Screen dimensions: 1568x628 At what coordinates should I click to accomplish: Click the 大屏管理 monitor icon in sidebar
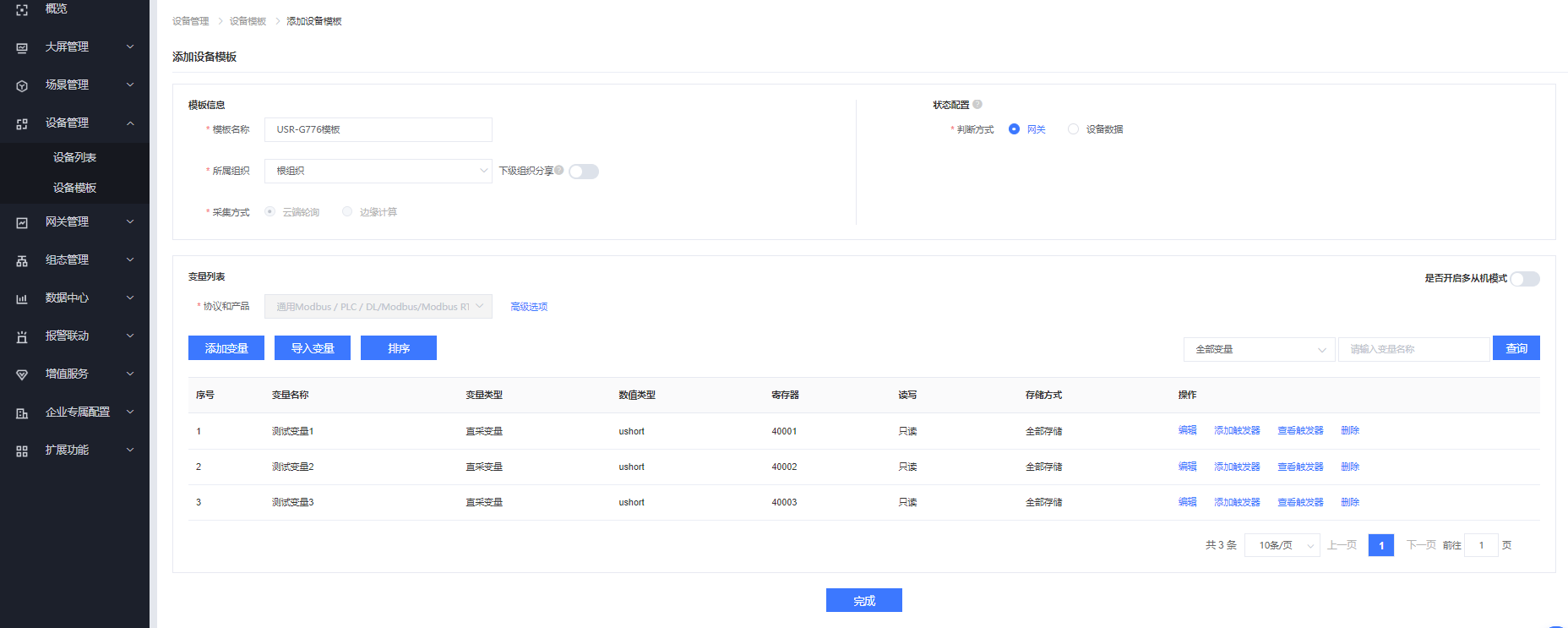click(x=22, y=47)
